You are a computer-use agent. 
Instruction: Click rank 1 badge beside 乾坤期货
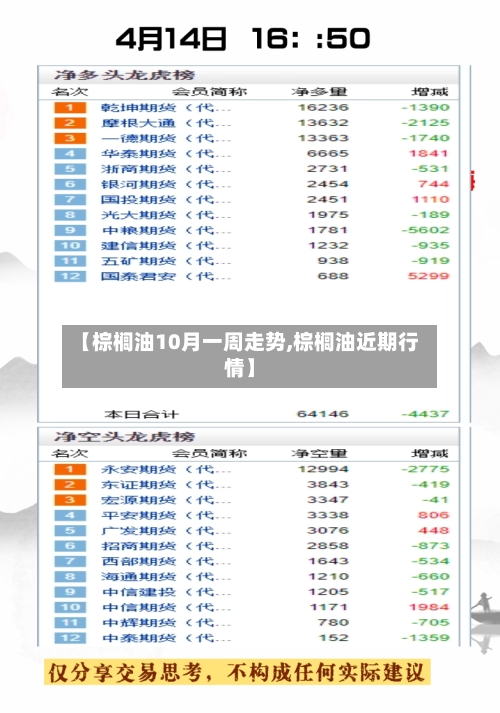pos(70,108)
